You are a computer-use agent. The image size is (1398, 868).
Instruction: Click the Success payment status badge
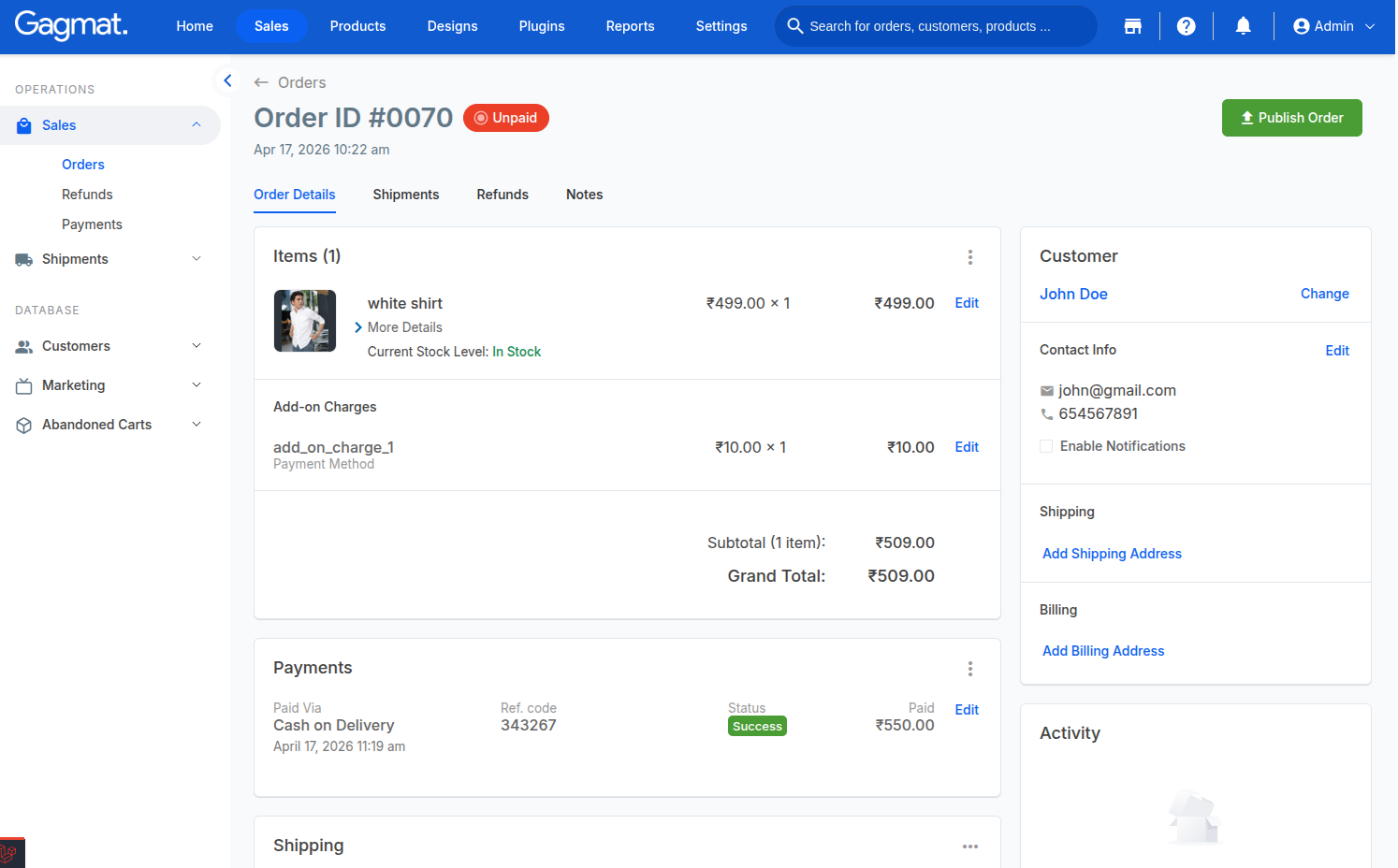(x=757, y=727)
